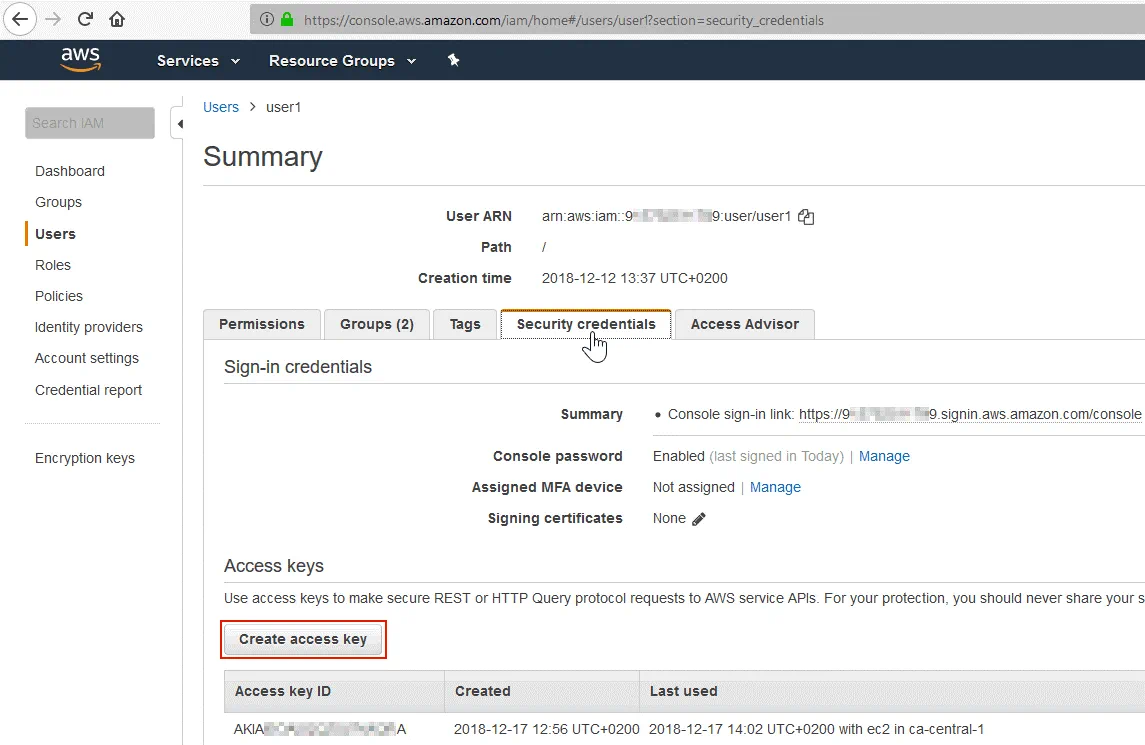Focus the Search IAM input field
Image resolution: width=1145 pixels, height=745 pixels.
click(x=90, y=123)
